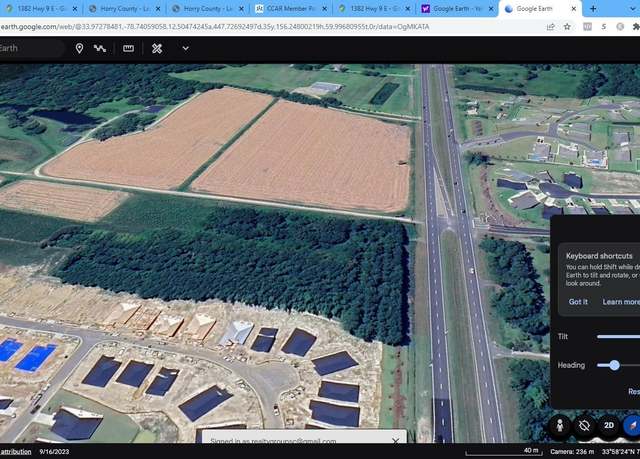Switch to CCAR Member tab
This screenshot has width=640, height=459.
pyautogui.click(x=290, y=9)
